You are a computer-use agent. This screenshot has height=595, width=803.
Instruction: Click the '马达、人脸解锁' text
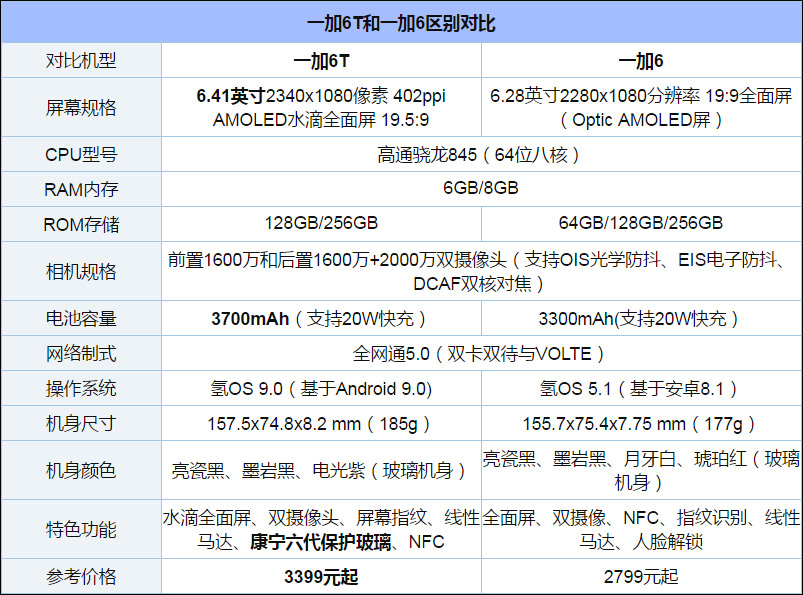coord(641,542)
